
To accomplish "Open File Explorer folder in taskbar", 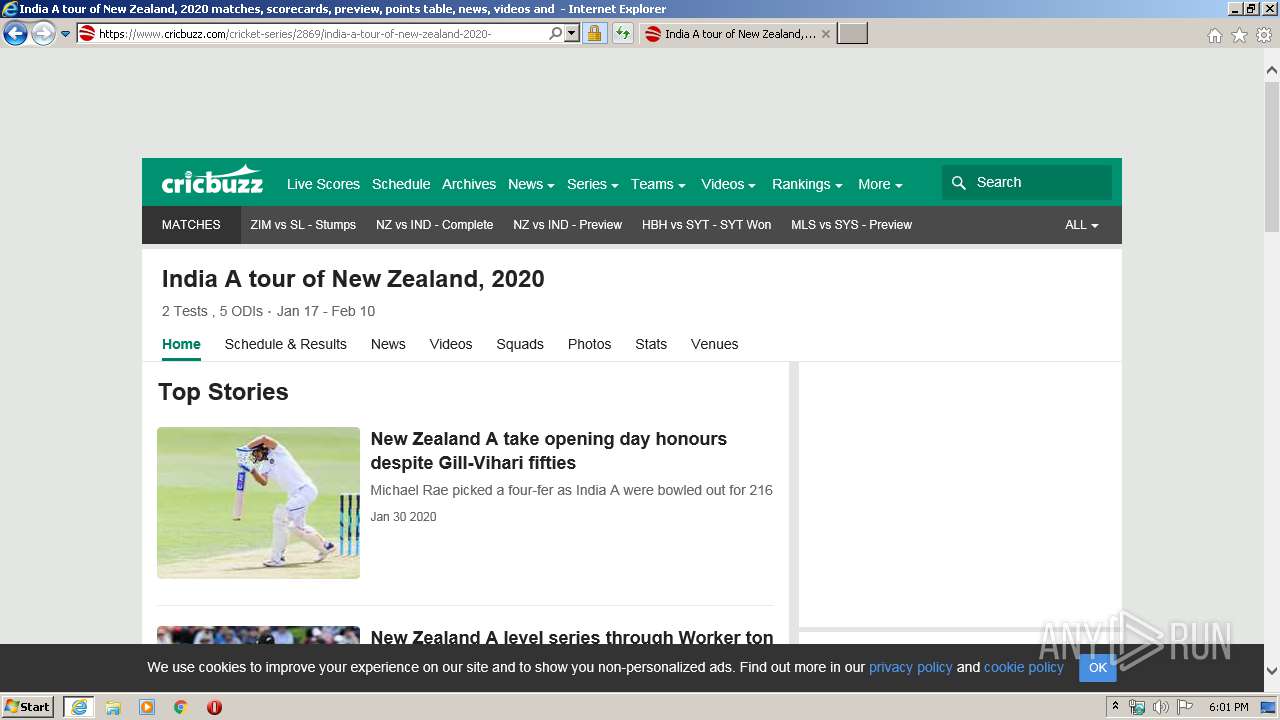I will (x=113, y=707).
